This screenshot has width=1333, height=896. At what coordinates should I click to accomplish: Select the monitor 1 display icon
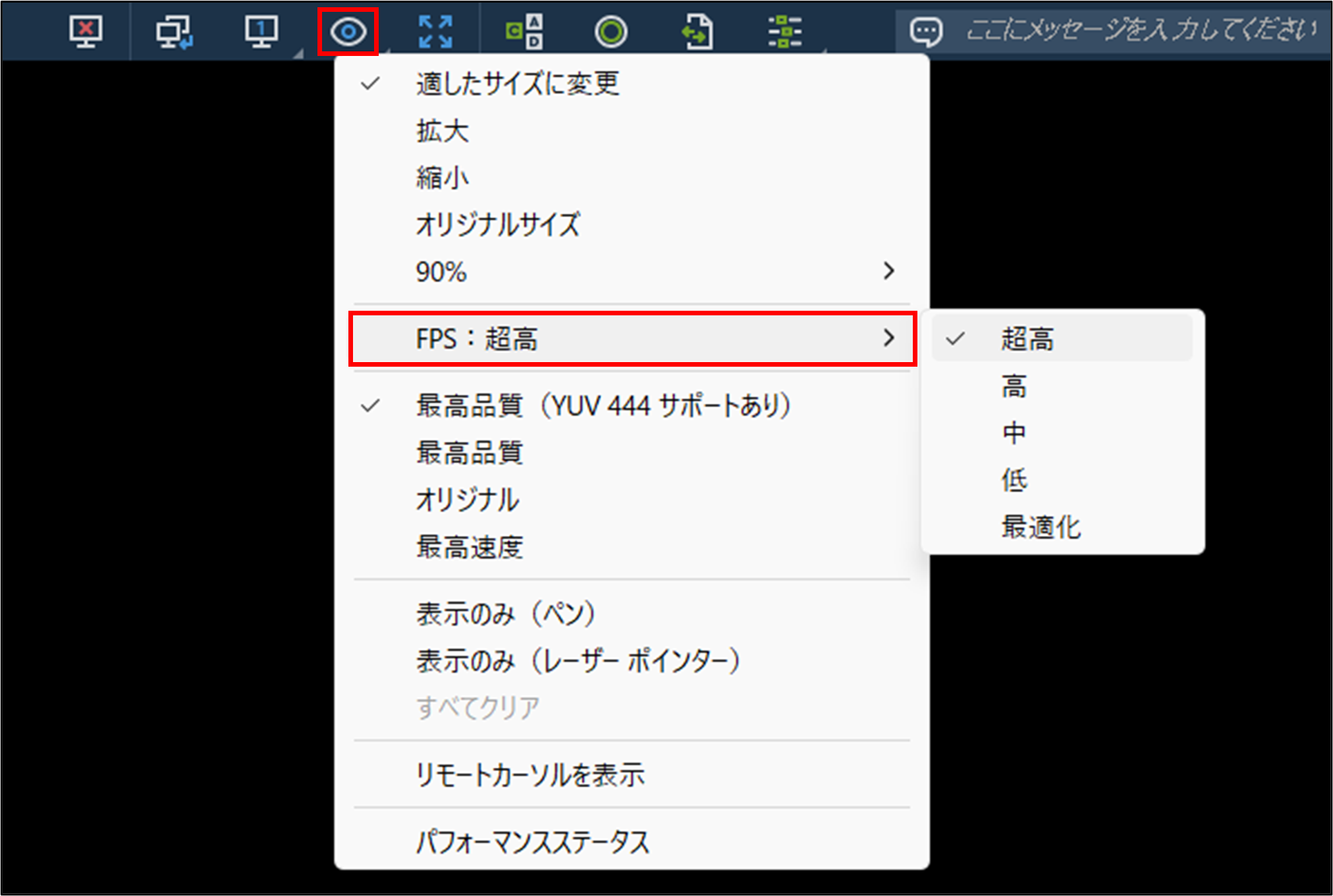coord(261,31)
